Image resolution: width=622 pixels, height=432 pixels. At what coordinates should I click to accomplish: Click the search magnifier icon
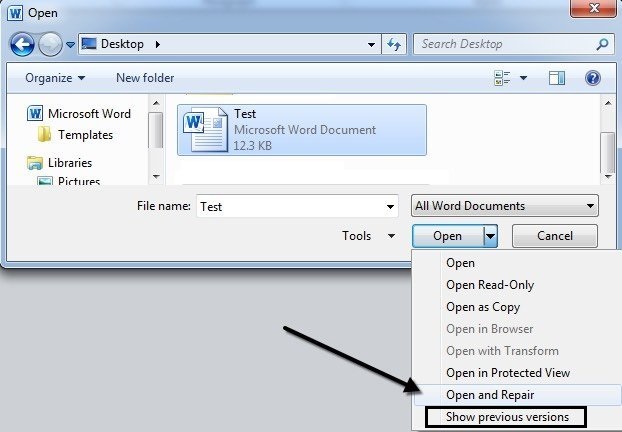tap(602, 44)
